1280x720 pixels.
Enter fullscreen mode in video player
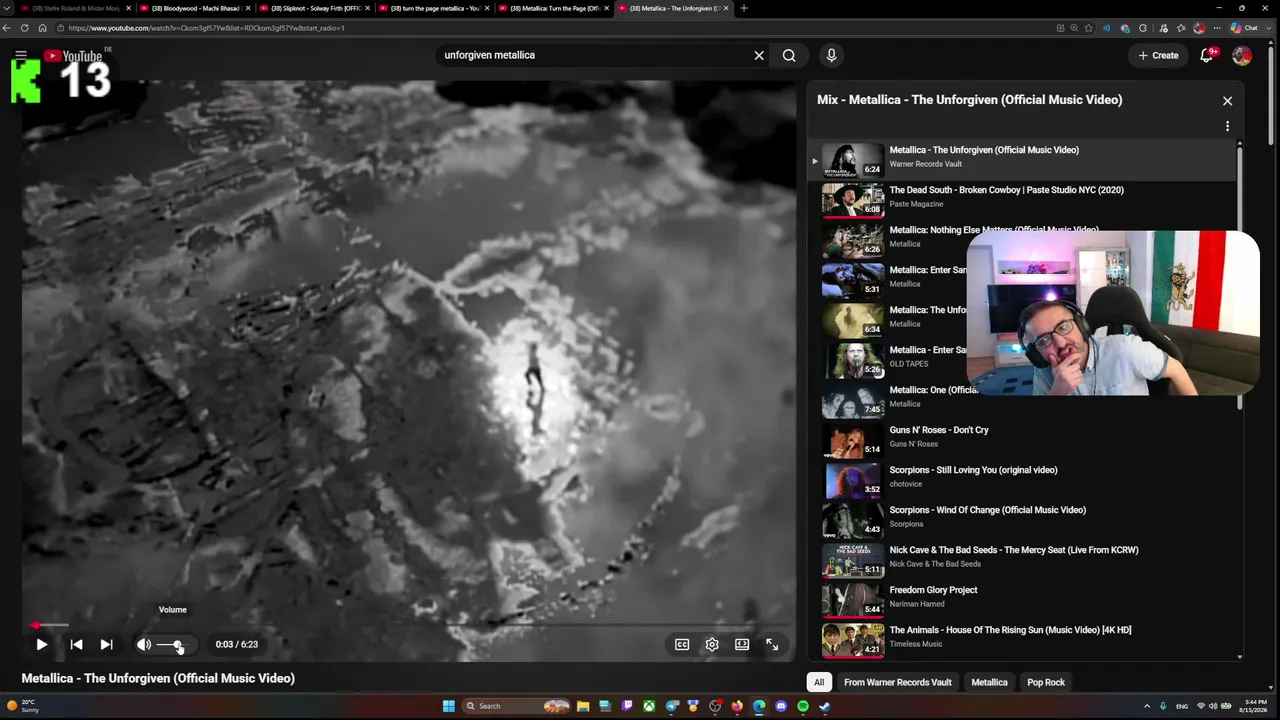click(772, 645)
